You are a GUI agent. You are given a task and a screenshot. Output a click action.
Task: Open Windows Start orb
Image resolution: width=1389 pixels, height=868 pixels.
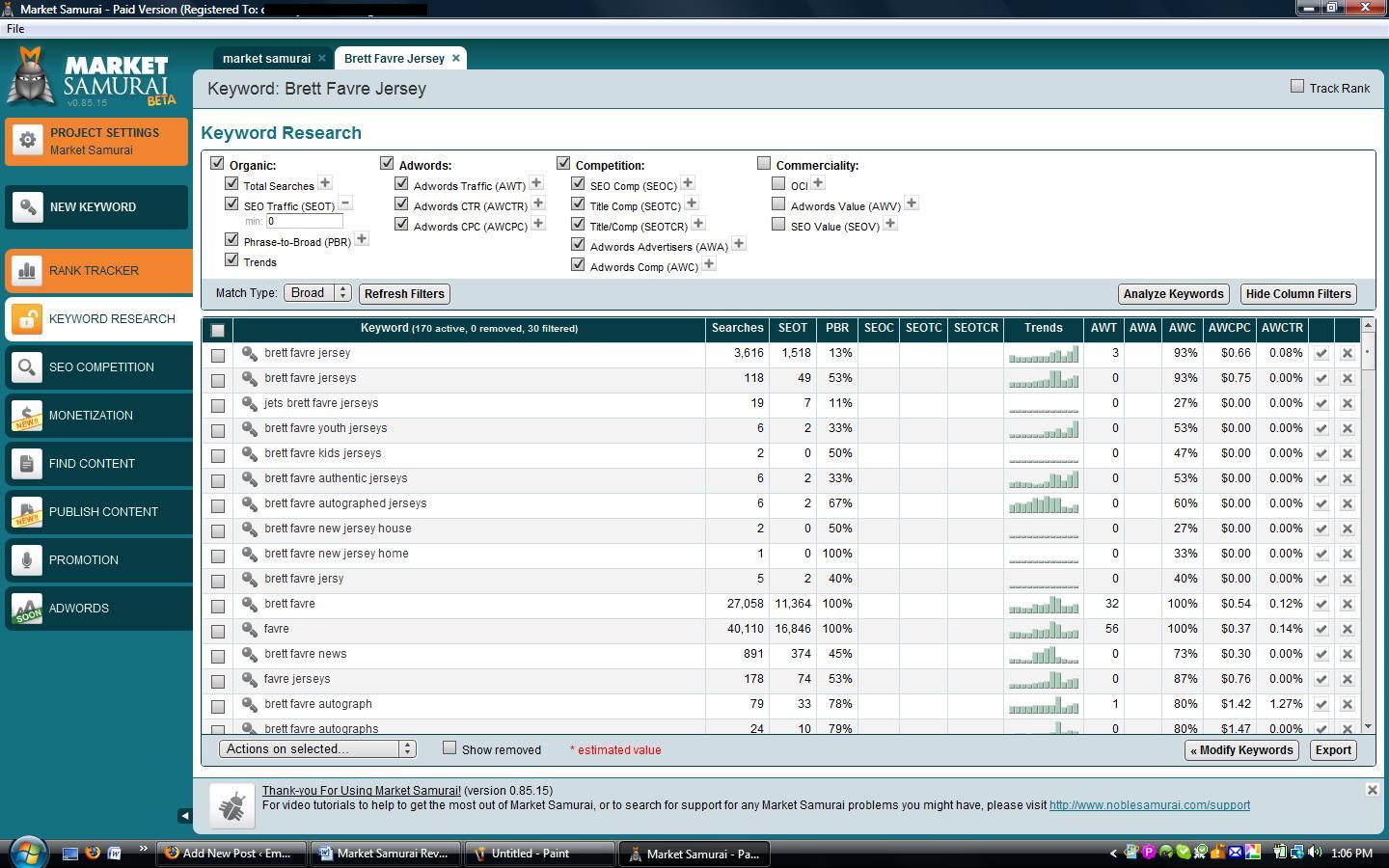pos(27,853)
